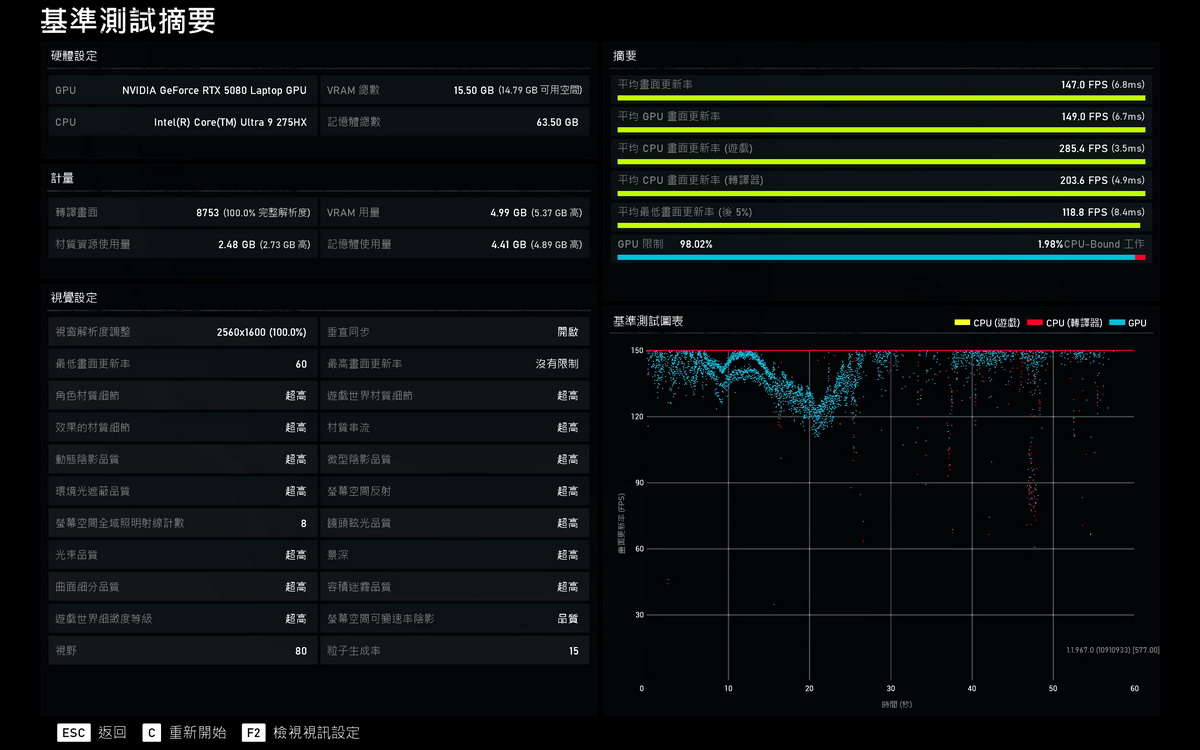Screen dimensions: 1200x750
Task: Click the blue GPU legend marker
Action: [1116, 323]
